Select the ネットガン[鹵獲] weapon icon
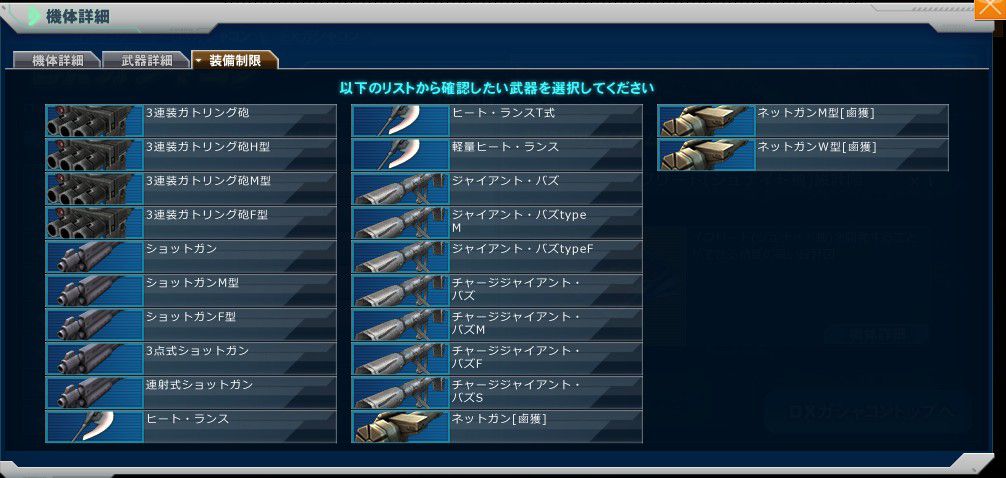Viewport: 1006px width, 478px height. (400, 427)
